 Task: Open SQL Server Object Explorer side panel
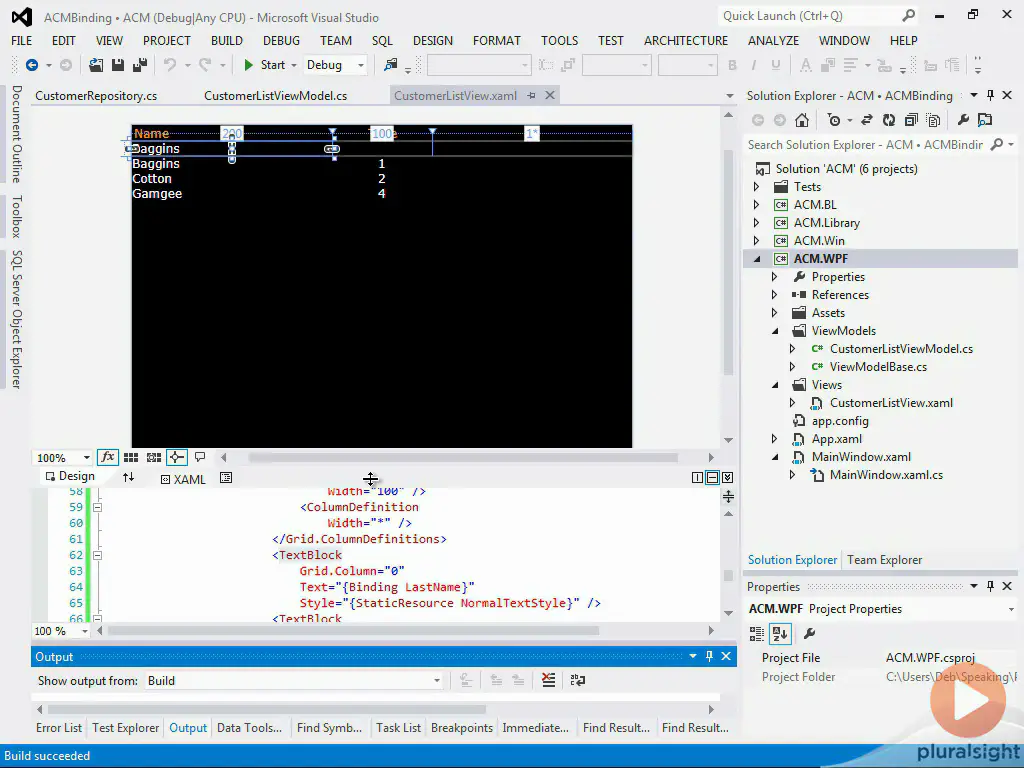16,319
